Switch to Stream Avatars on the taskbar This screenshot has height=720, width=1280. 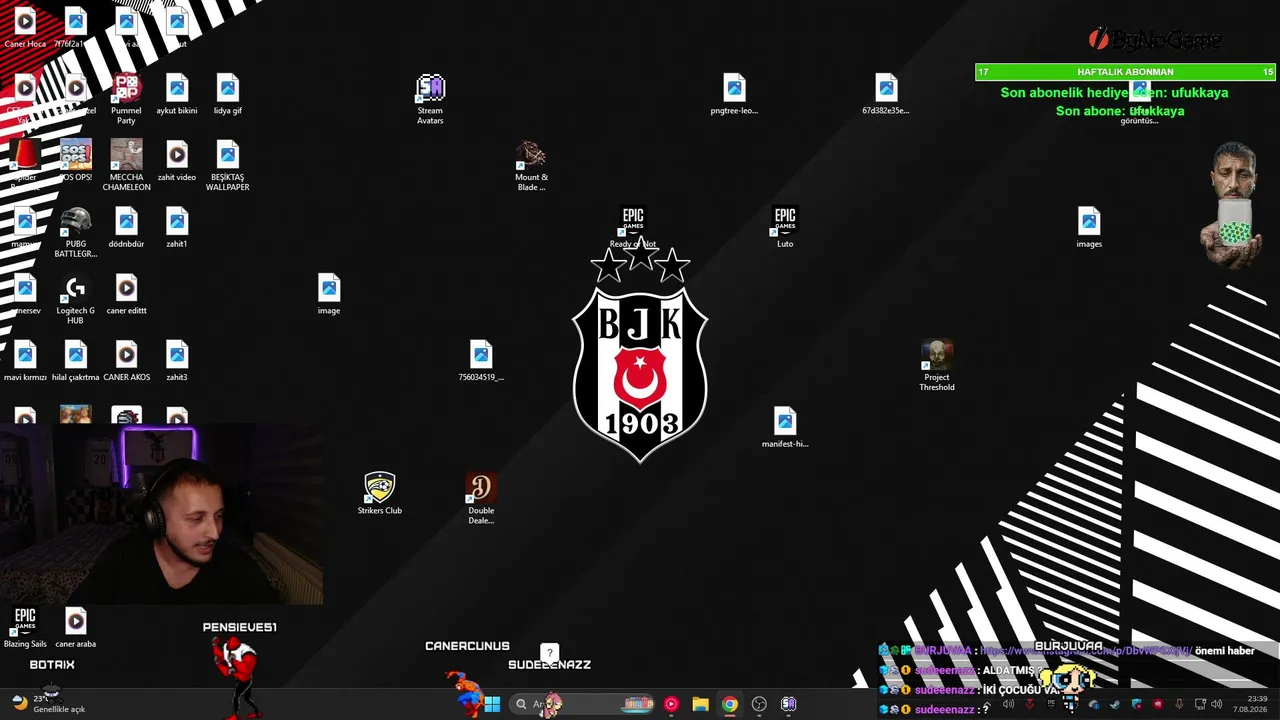pyautogui.click(x=788, y=704)
